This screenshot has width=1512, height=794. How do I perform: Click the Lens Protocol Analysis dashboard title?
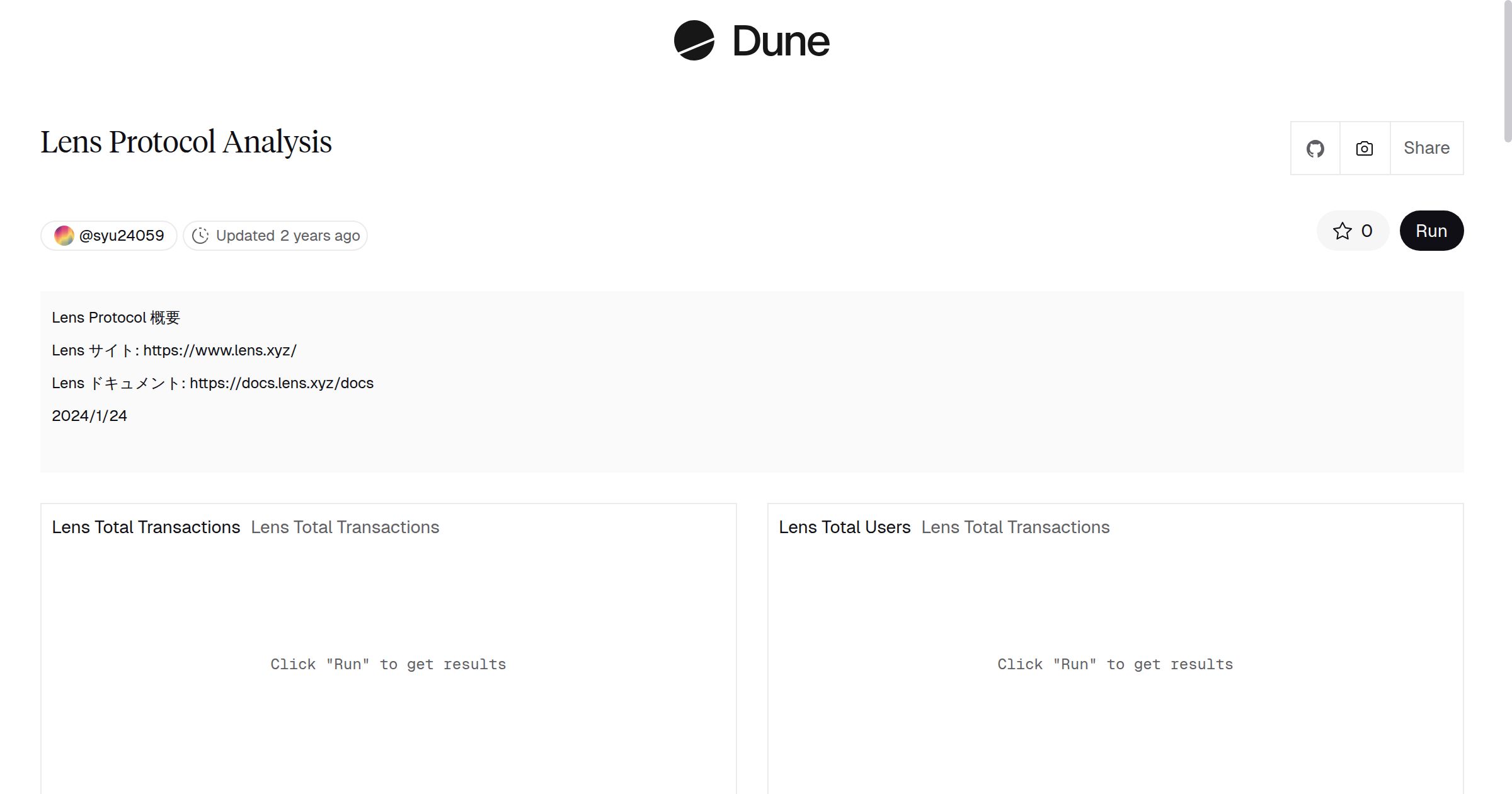[186, 142]
